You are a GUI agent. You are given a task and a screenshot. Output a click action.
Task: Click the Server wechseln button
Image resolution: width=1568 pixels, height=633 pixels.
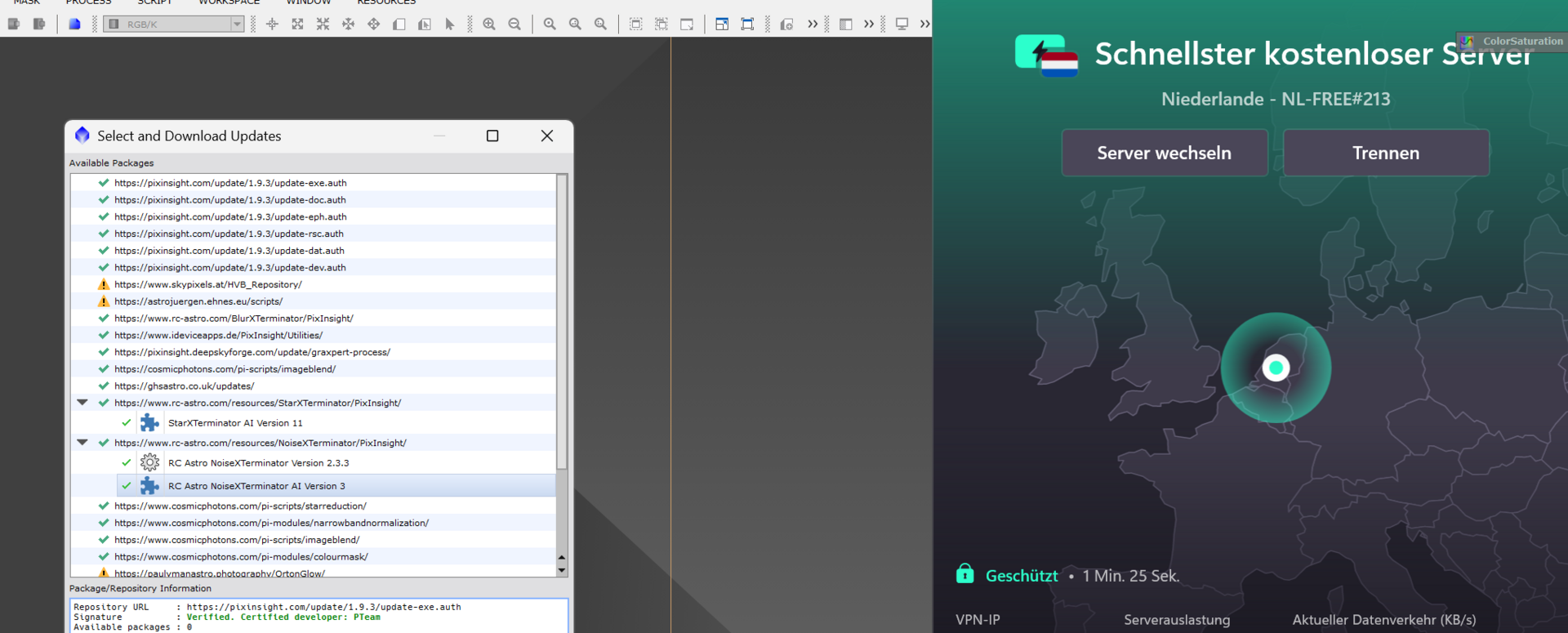click(1165, 153)
